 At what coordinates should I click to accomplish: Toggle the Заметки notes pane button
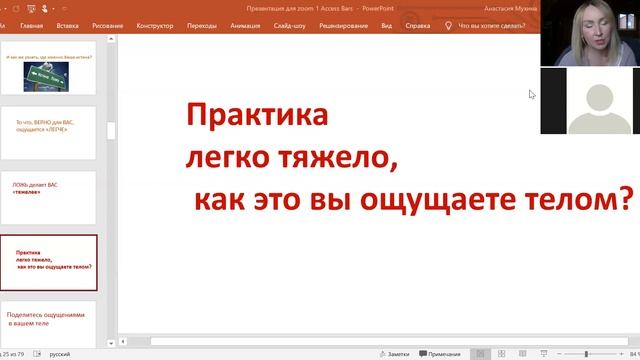click(x=394, y=354)
